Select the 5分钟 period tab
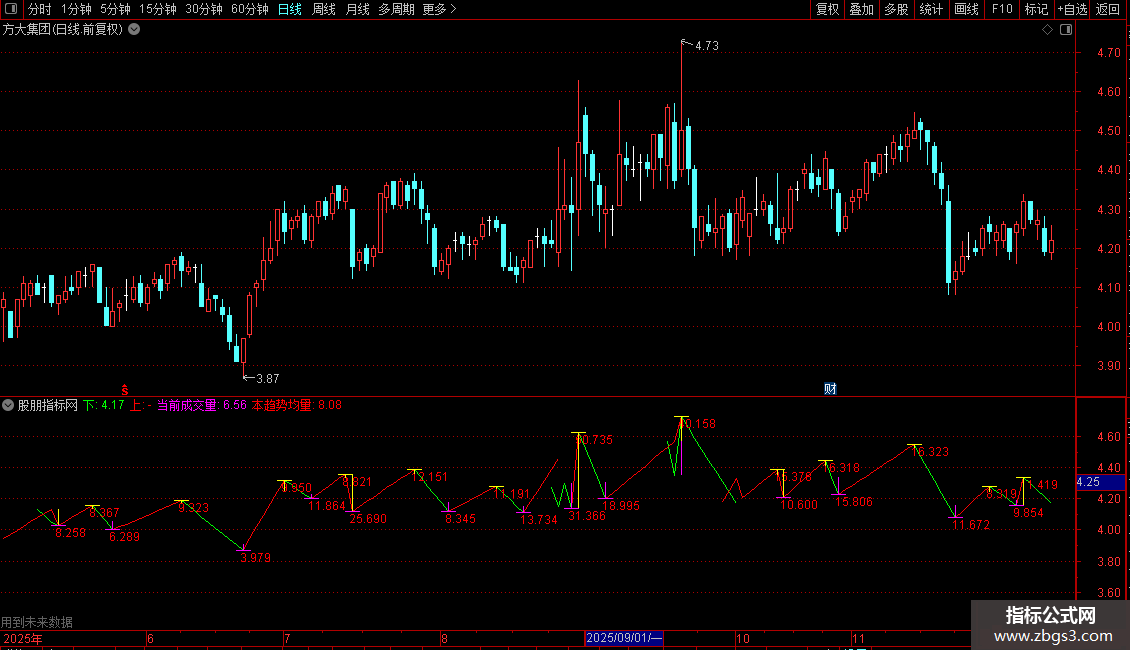The width and height of the screenshot is (1130, 650). click(x=115, y=9)
